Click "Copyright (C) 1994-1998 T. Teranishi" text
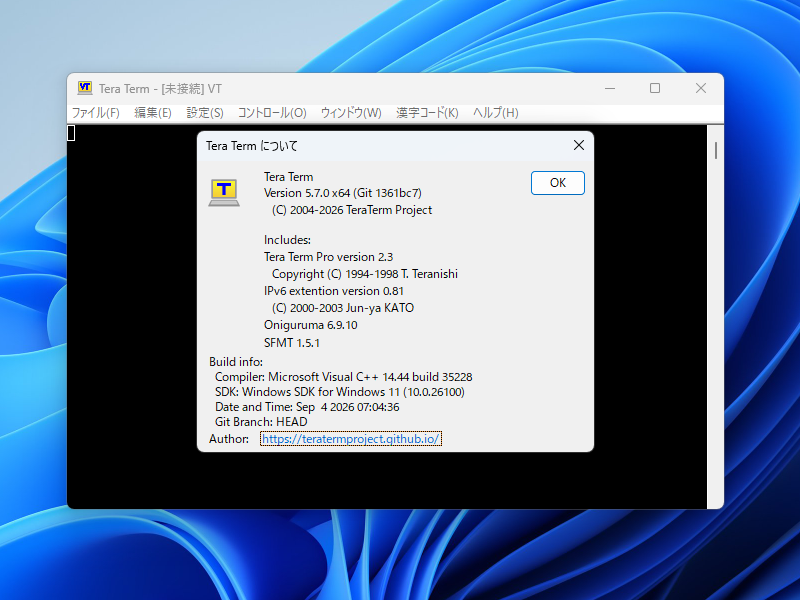 tap(365, 274)
